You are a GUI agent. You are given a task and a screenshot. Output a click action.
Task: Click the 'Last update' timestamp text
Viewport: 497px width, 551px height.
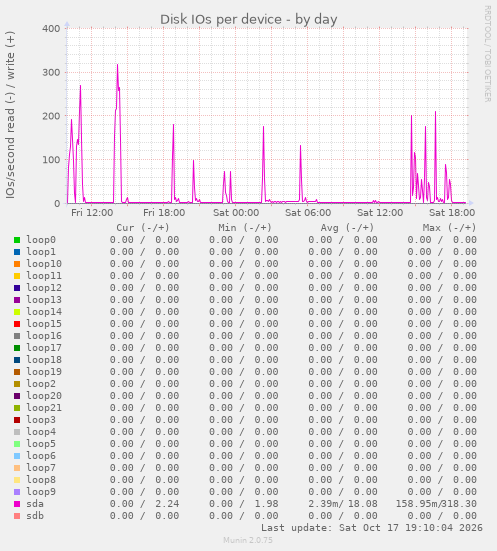(372, 527)
